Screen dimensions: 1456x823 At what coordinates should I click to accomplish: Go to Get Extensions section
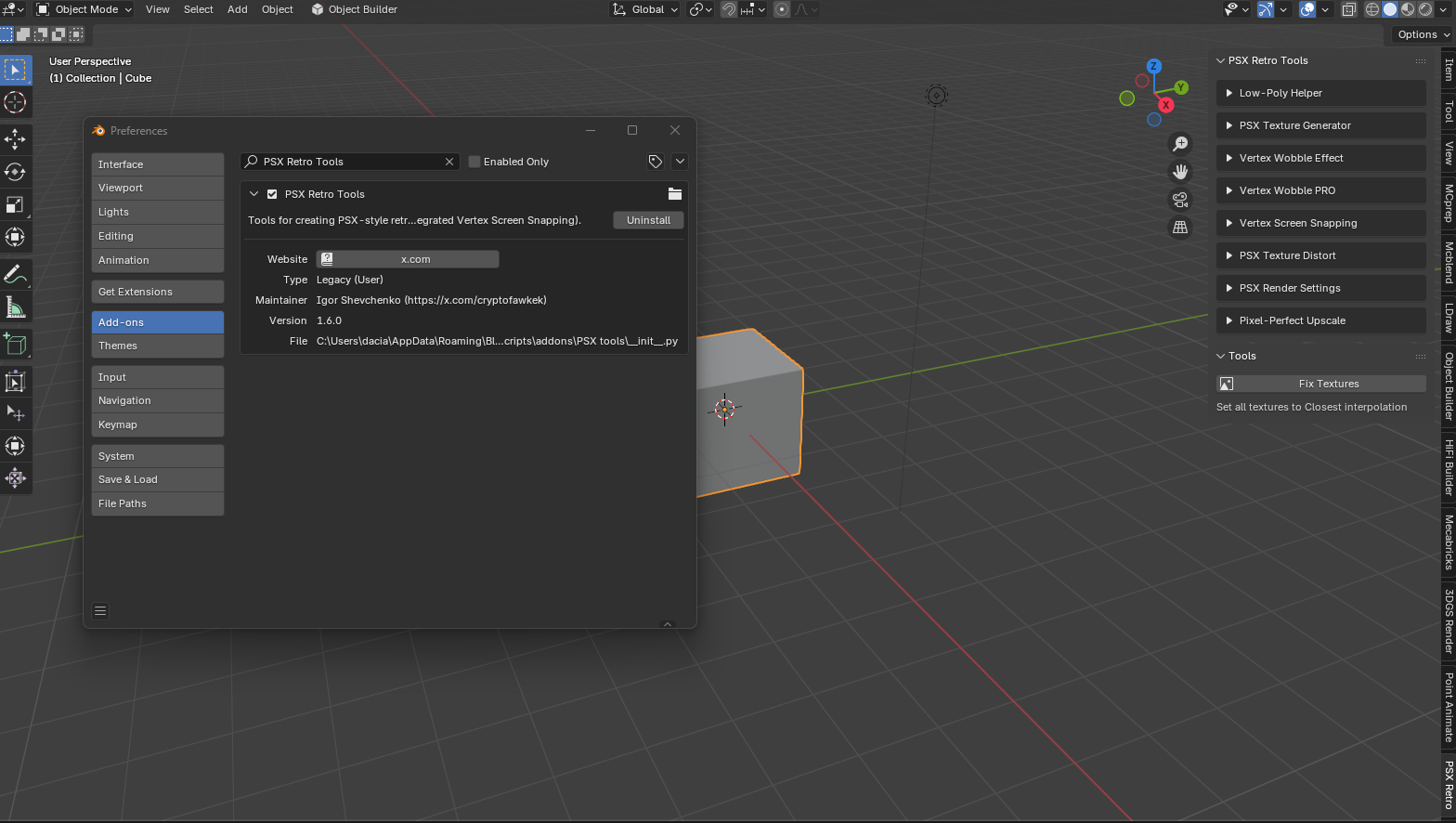[158, 292]
